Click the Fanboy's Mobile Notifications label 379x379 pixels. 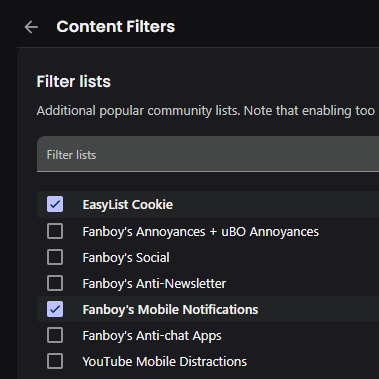(170, 310)
